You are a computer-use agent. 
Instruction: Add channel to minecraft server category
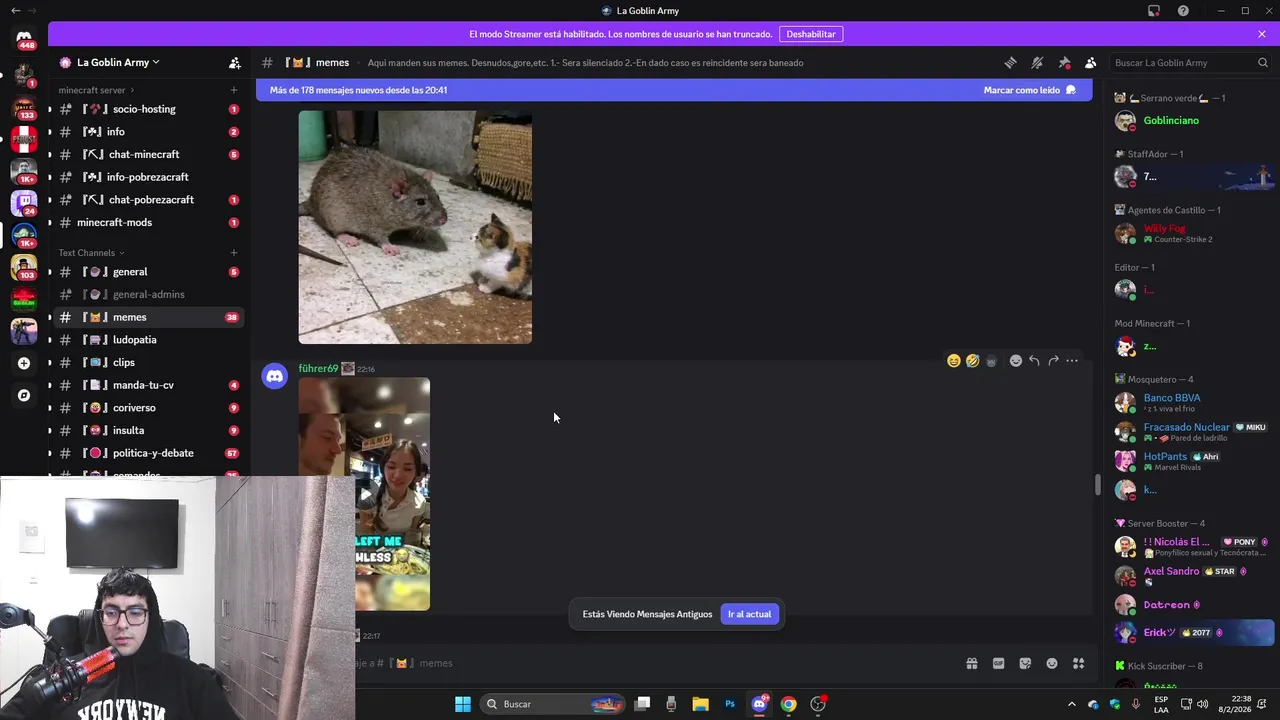click(x=234, y=90)
